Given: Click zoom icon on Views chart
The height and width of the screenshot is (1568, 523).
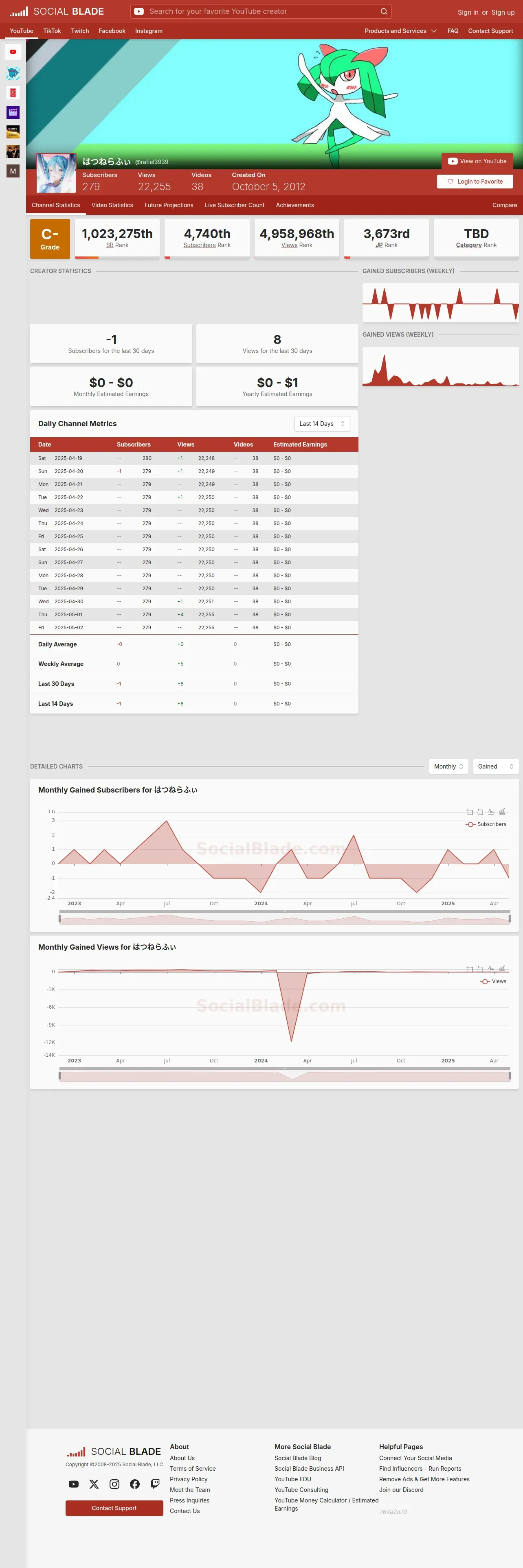Looking at the screenshot, I should [469, 968].
